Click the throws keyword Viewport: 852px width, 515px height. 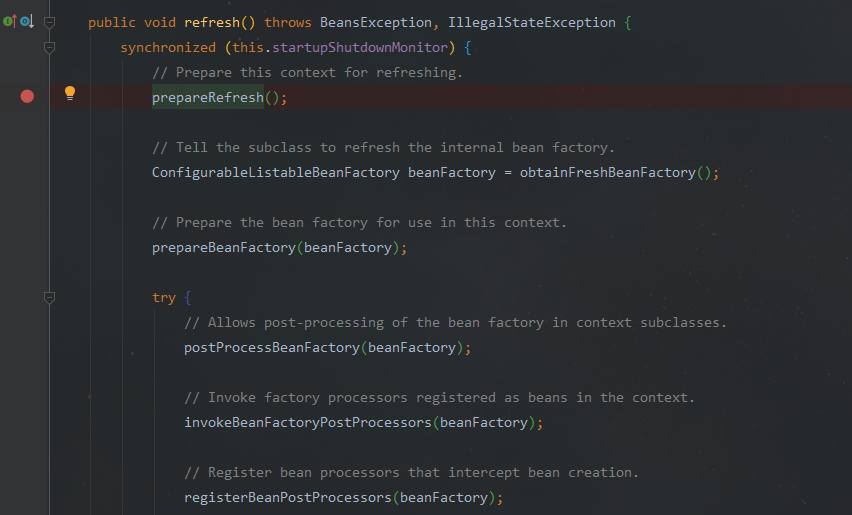tap(287, 23)
